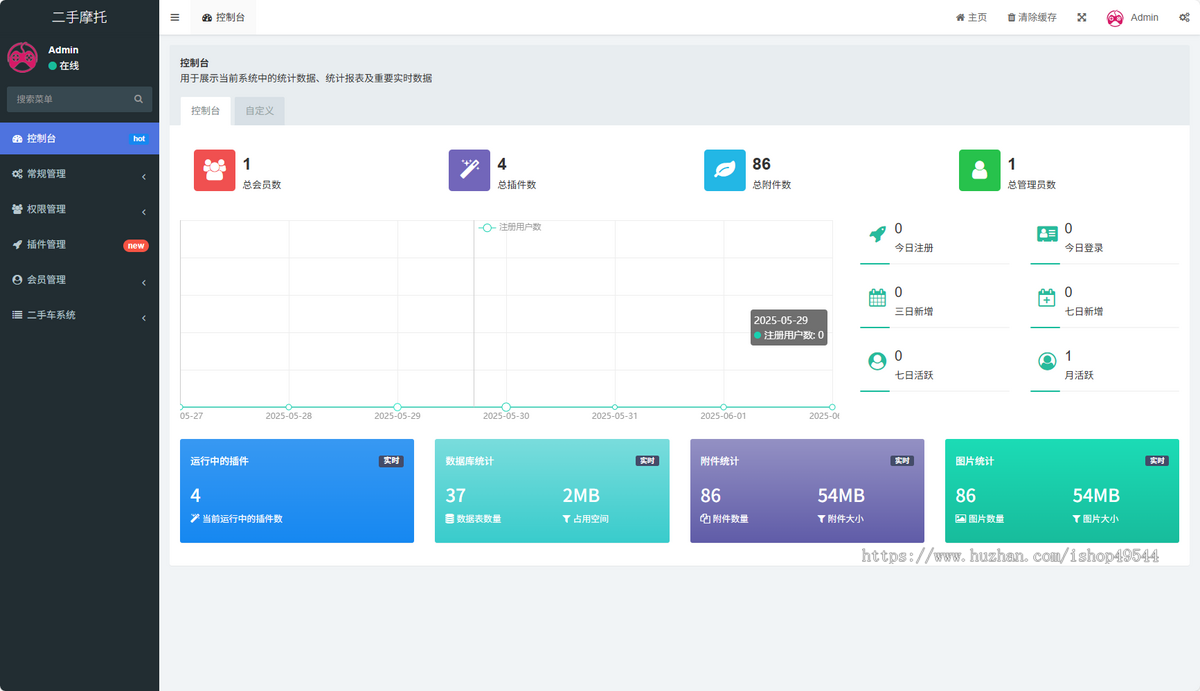Expand the 二手车系统 menu arrow
The height and width of the screenshot is (691, 1200).
point(144,318)
